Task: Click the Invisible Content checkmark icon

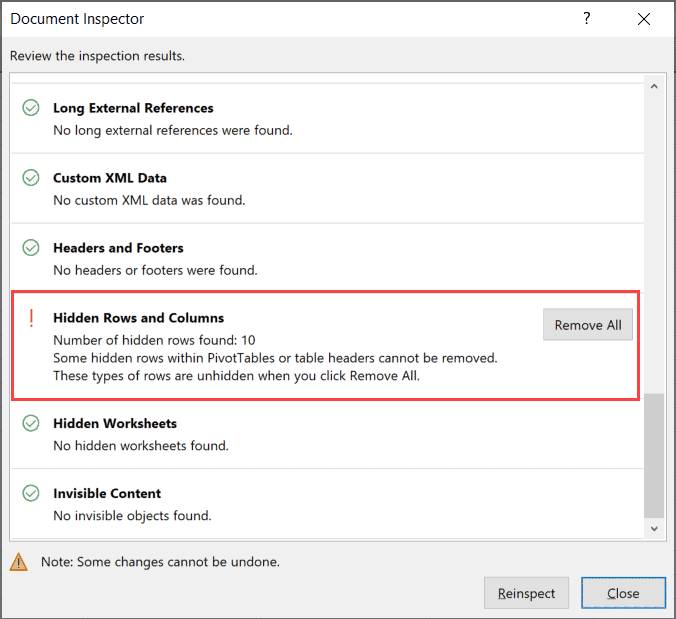Action: [x=31, y=493]
